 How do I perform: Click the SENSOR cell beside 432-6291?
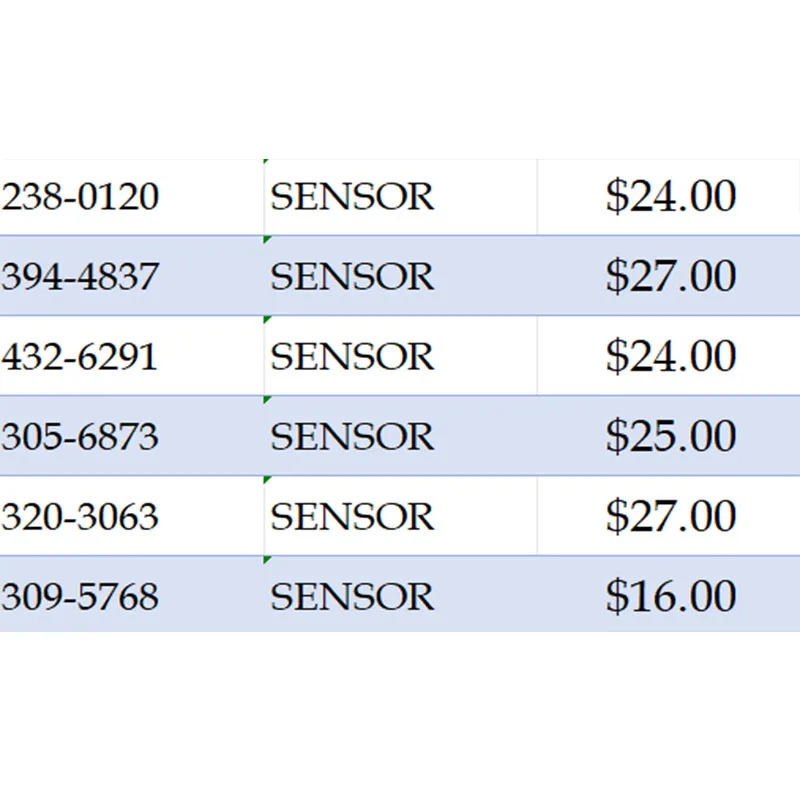pos(401,356)
